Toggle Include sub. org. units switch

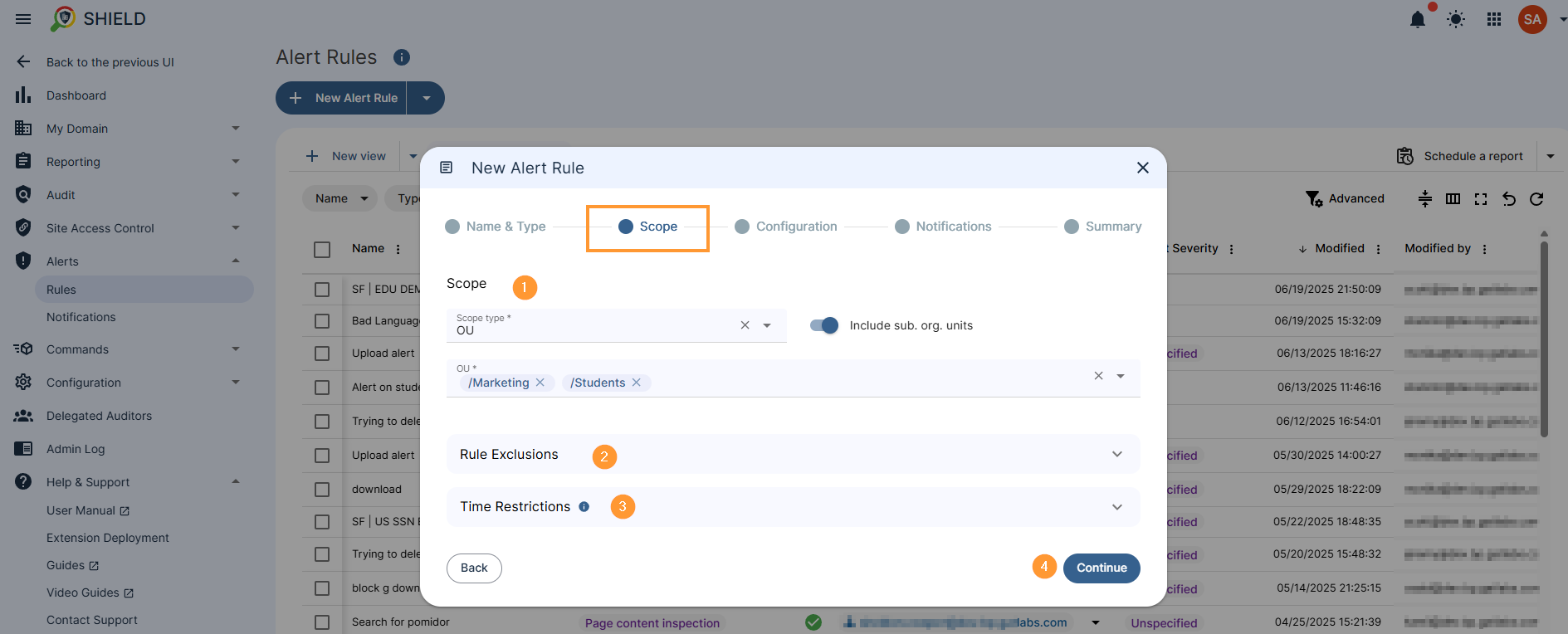click(x=824, y=325)
